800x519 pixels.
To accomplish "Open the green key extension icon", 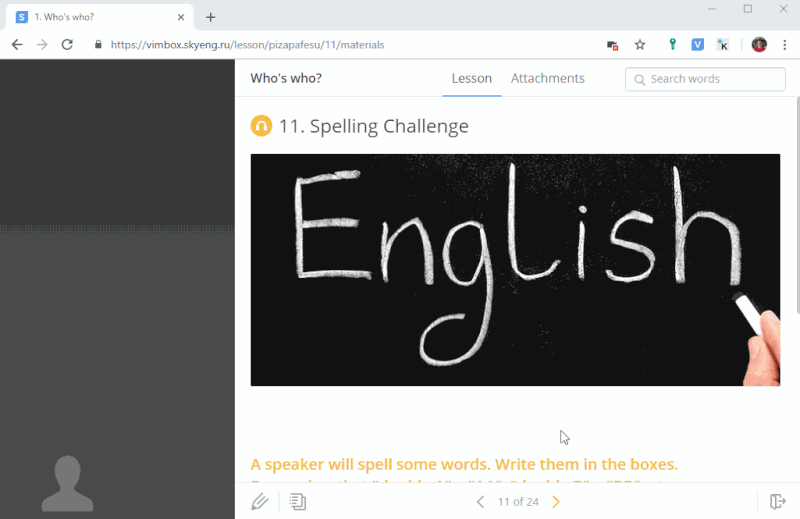I will pos(672,44).
